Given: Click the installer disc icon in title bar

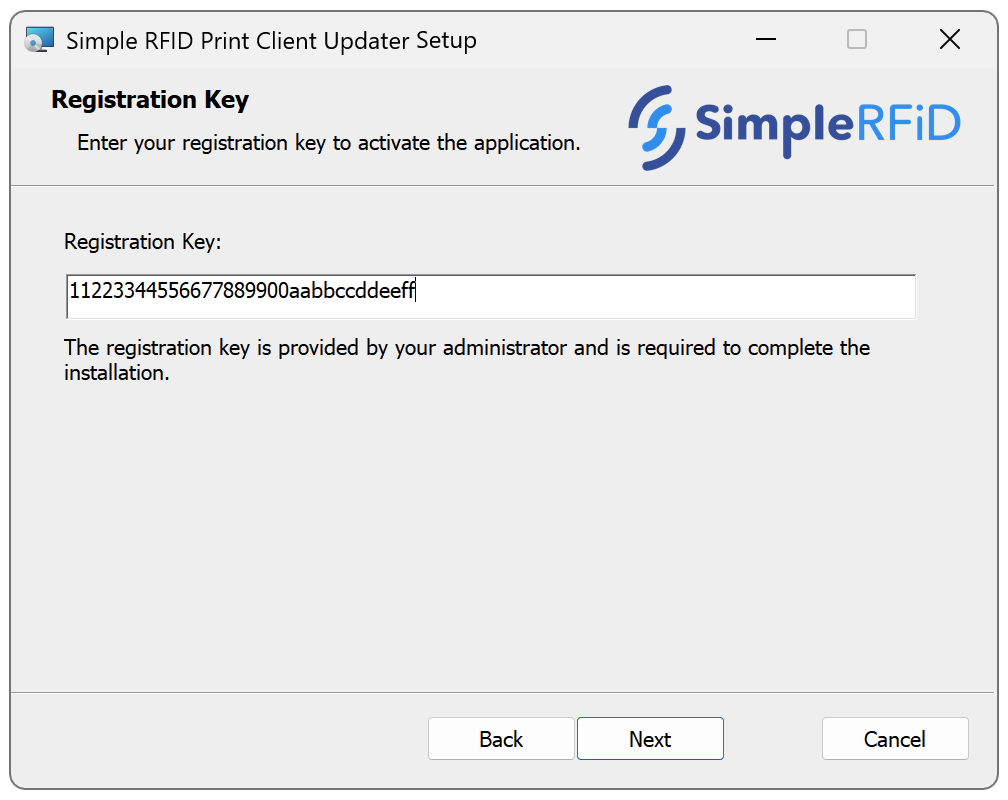Looking at the screenshot, I should (x=38, y=40).
